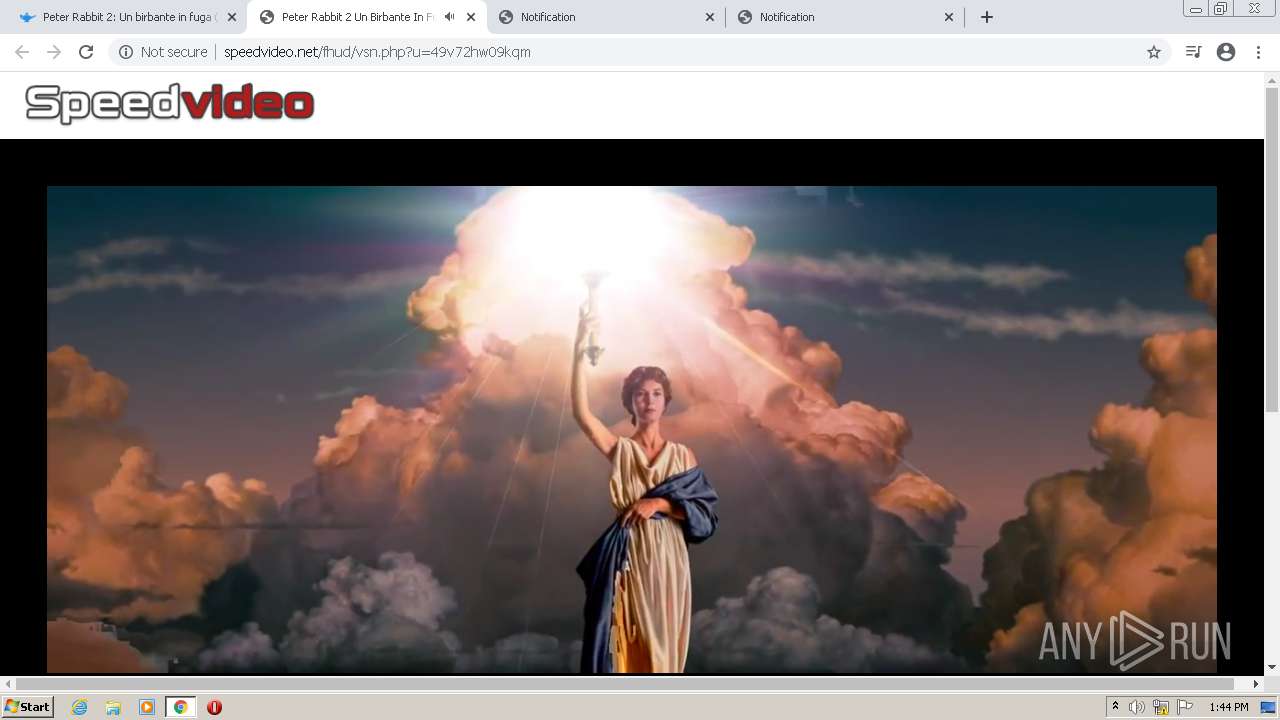Close the active speedvideo tab

(x=471, y=17)
